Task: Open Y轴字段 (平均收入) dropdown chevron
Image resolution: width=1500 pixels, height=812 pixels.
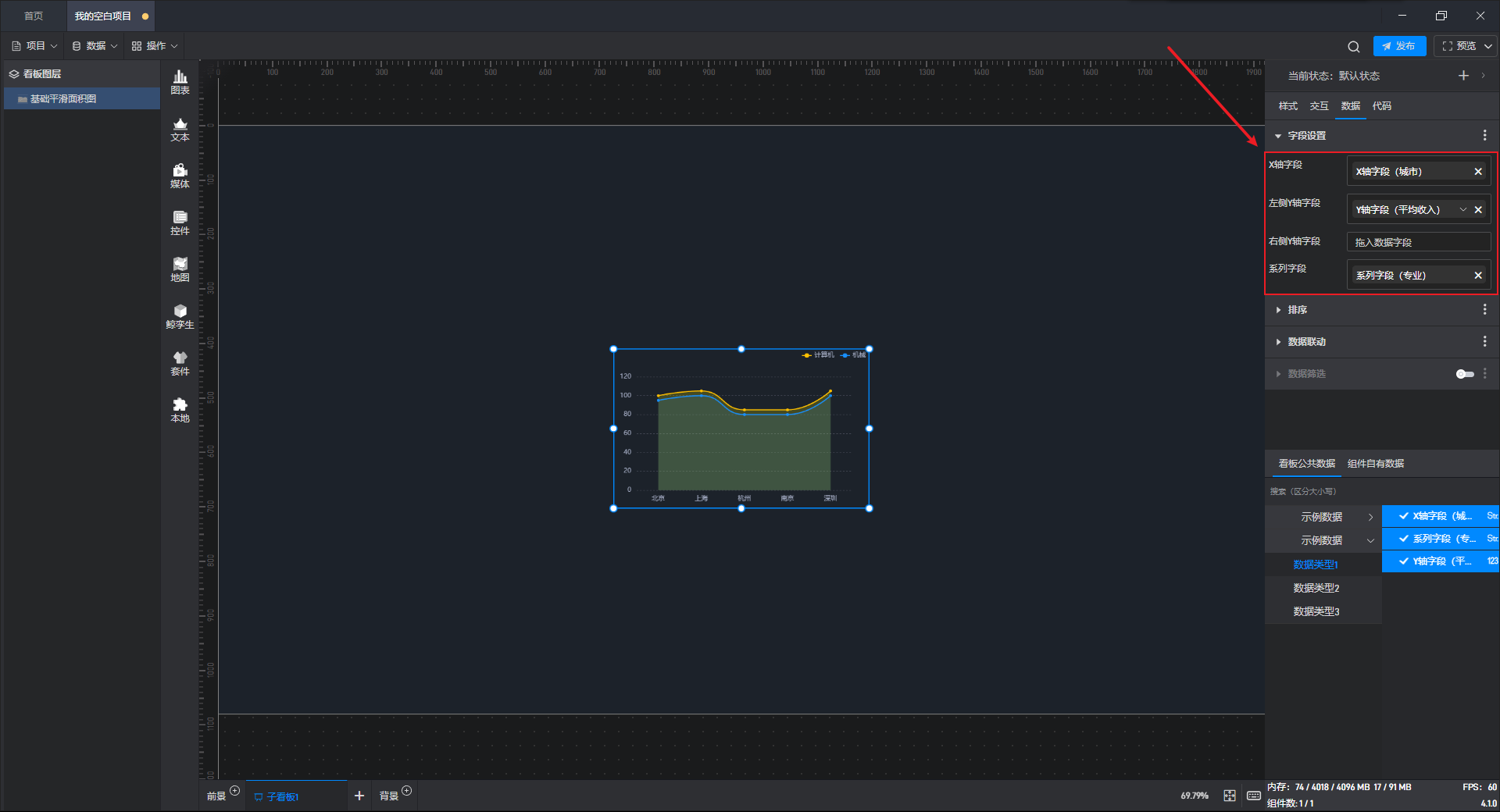Action: pyautogui.click(x=1462, y=210)
